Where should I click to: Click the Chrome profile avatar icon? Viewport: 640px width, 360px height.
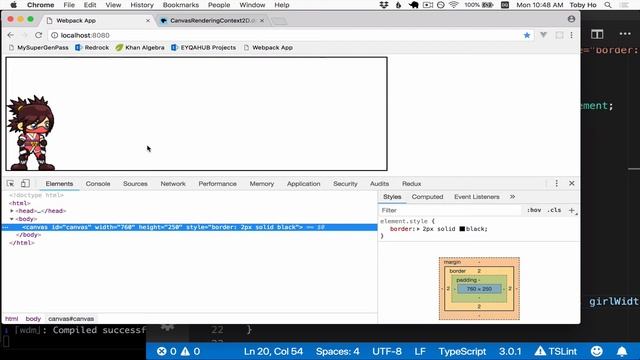571,19
